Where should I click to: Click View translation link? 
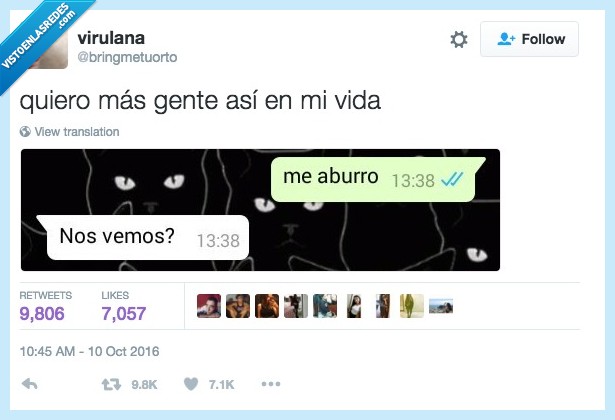pyautogui.click(x=77, y=132)
